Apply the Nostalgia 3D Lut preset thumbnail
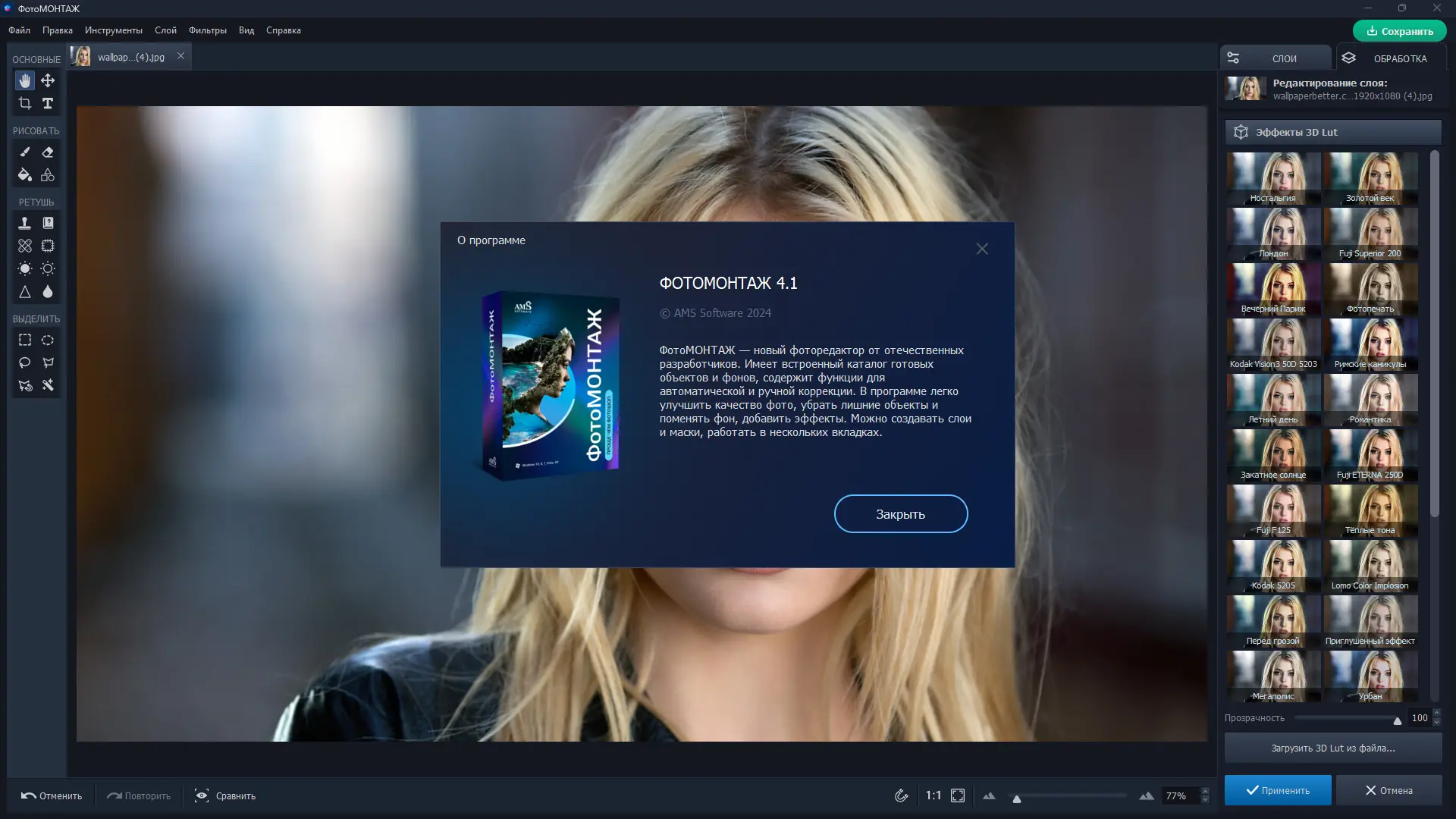1456x819 pixels. pyautogui.click(x=1273, y=178)
